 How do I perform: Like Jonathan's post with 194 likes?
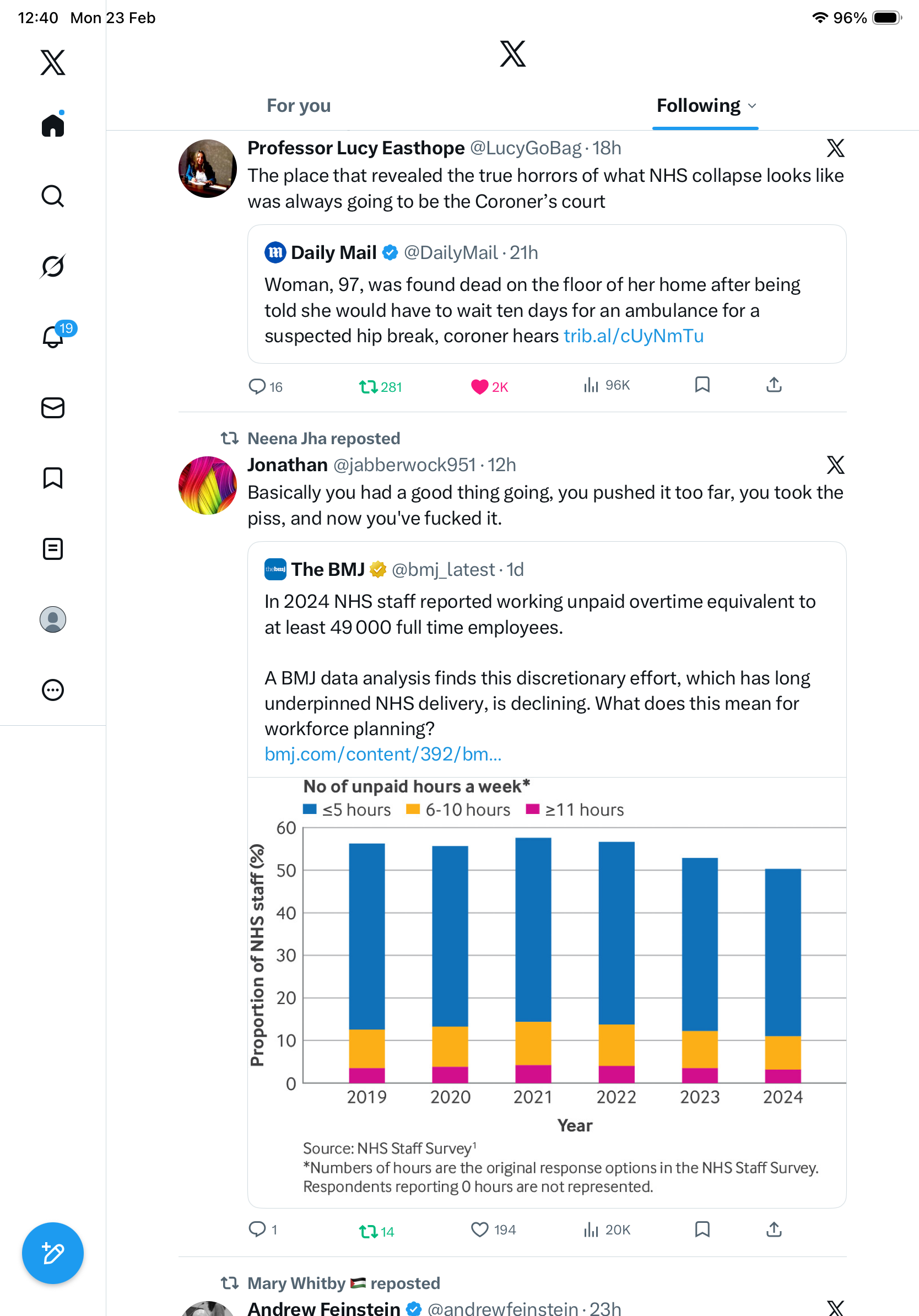pos(479,1229)
